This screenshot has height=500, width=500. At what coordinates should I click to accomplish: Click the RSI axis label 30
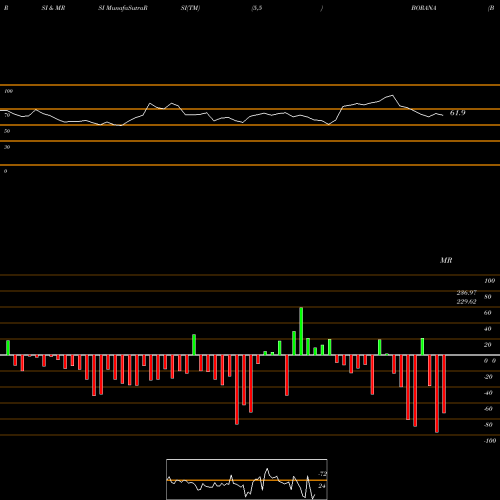pyautogui.click(x=7, y=147)
